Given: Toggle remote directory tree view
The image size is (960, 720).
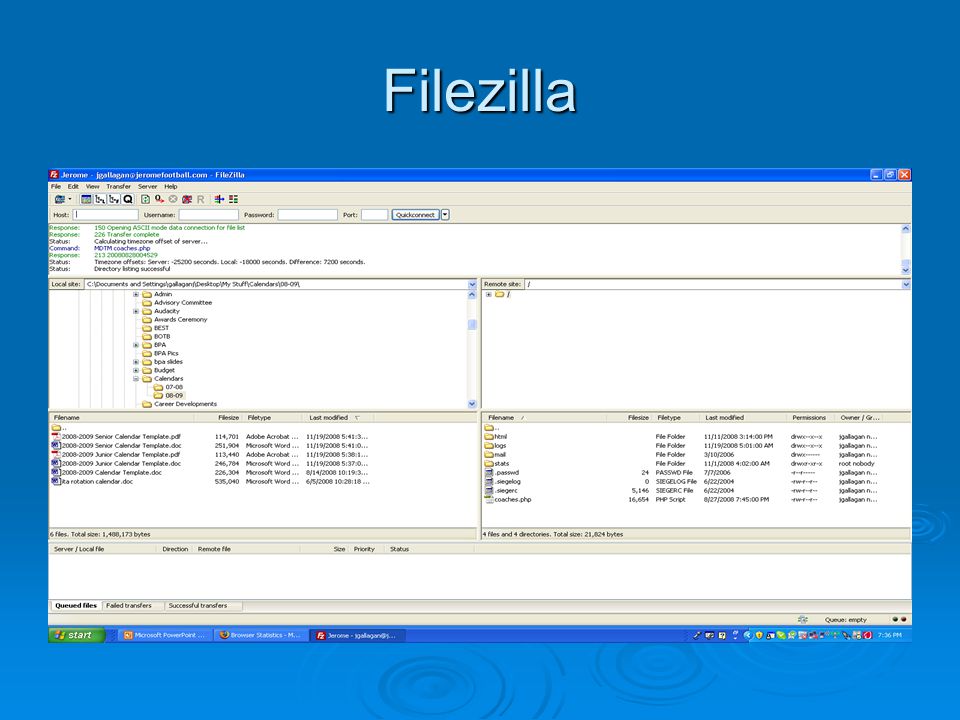Looking at the screenshot, I should pos(114,199).
